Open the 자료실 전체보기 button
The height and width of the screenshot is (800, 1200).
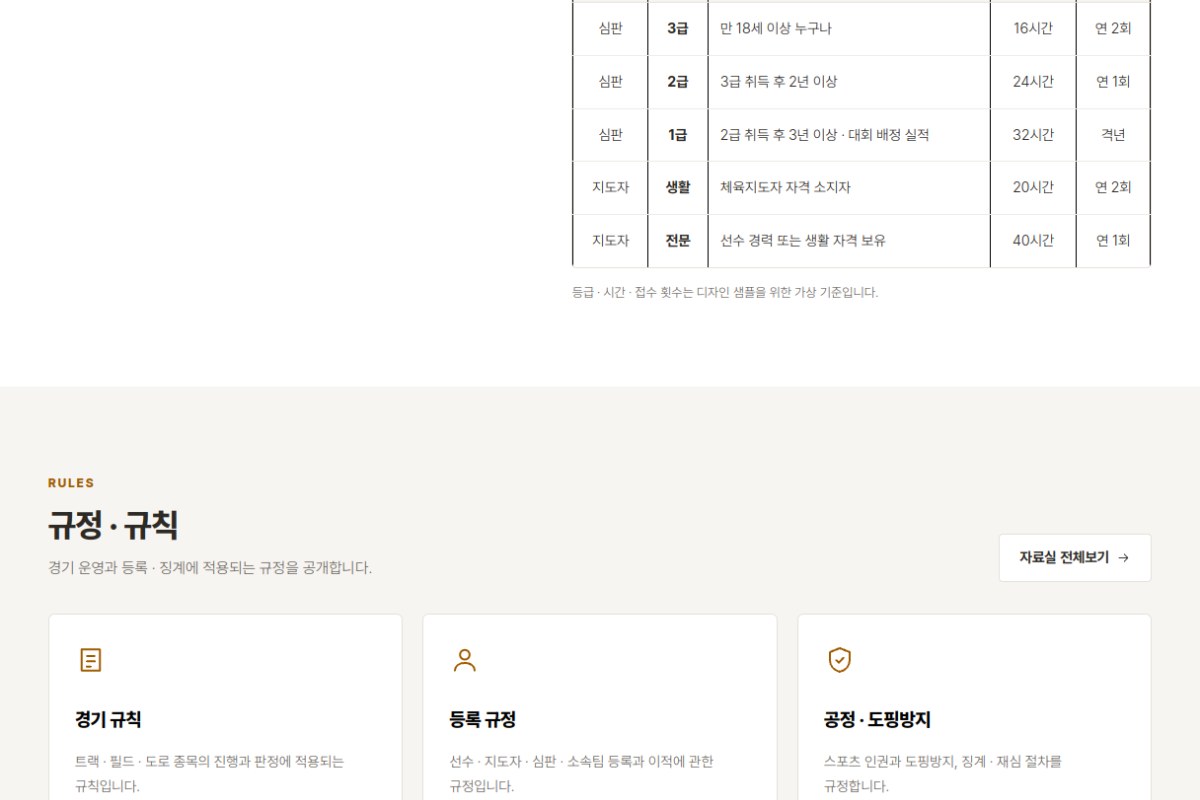pyautogui.click(x=1075, y=558)
